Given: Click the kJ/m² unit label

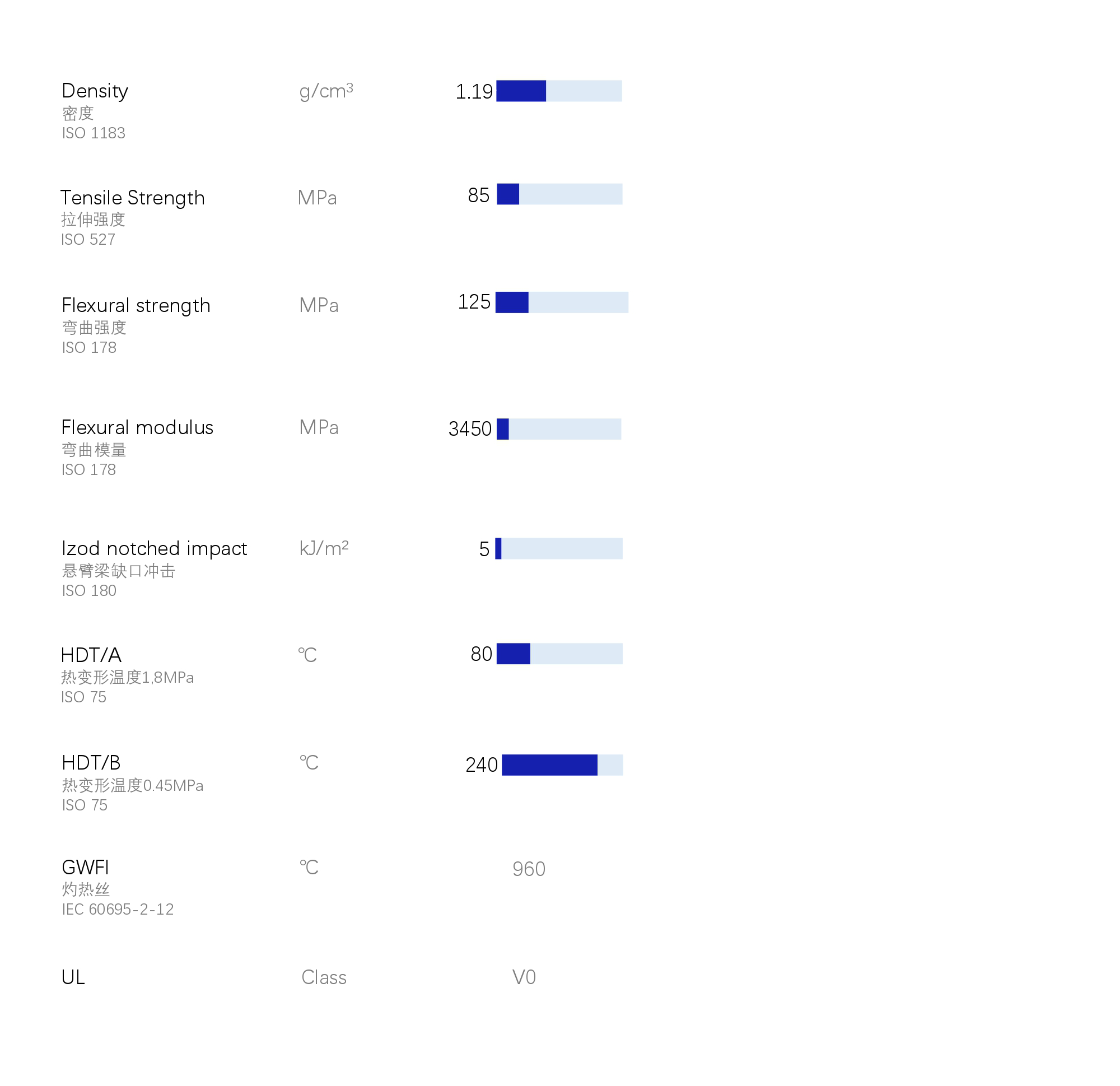Looking at the screenshot, I should [x=324, y=549].
